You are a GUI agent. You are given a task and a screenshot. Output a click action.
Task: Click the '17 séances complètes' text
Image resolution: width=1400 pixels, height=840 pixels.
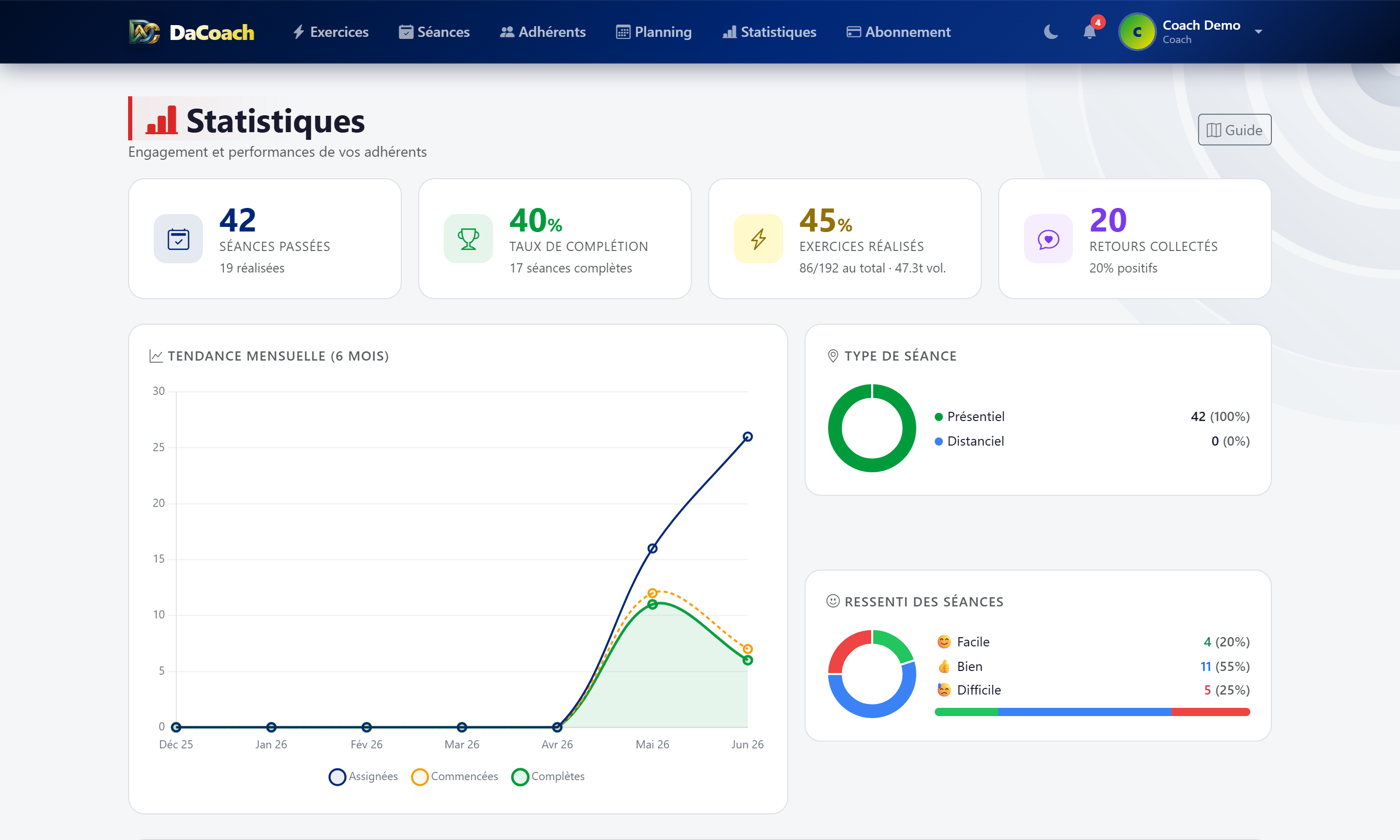(571, 268)
